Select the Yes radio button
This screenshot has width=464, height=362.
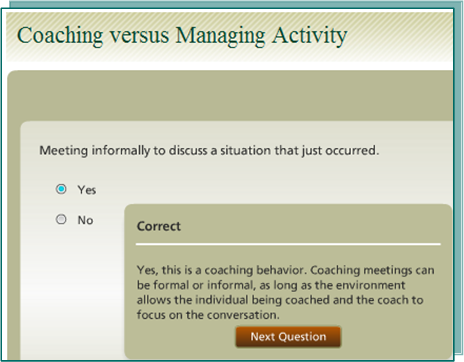61,189
